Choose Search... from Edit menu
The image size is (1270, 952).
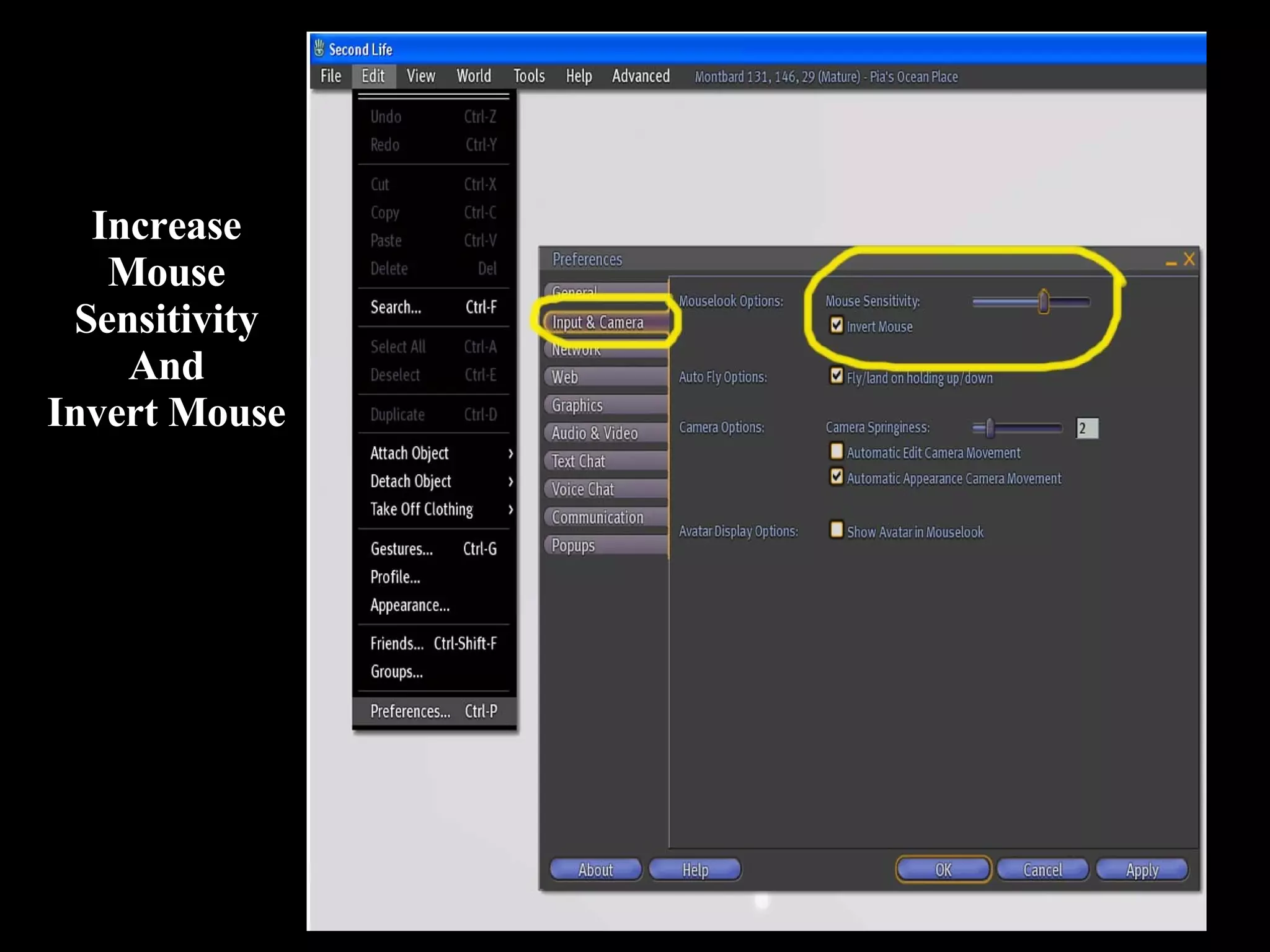point(433,307)
